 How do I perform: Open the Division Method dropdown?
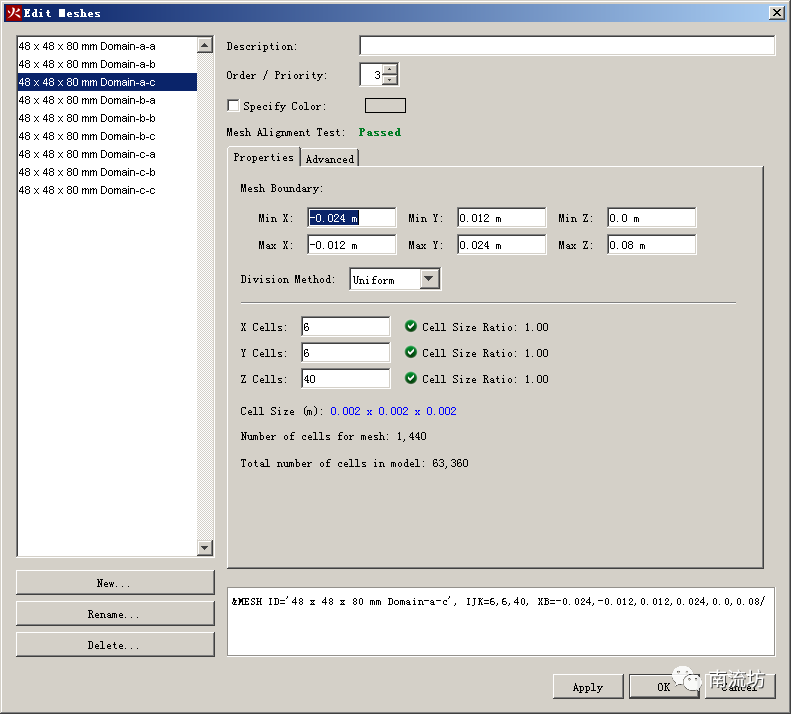pos(429,280)
